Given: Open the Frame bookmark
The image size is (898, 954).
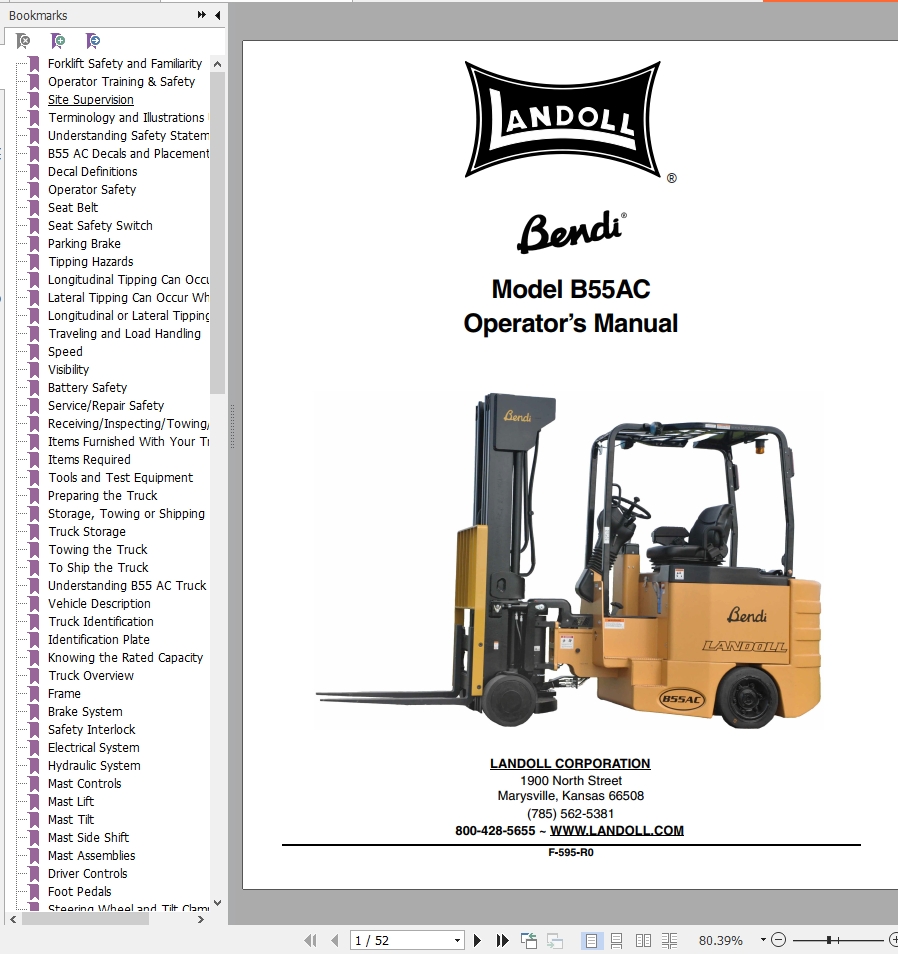Looking at the screenshot, I should point(64,694).
